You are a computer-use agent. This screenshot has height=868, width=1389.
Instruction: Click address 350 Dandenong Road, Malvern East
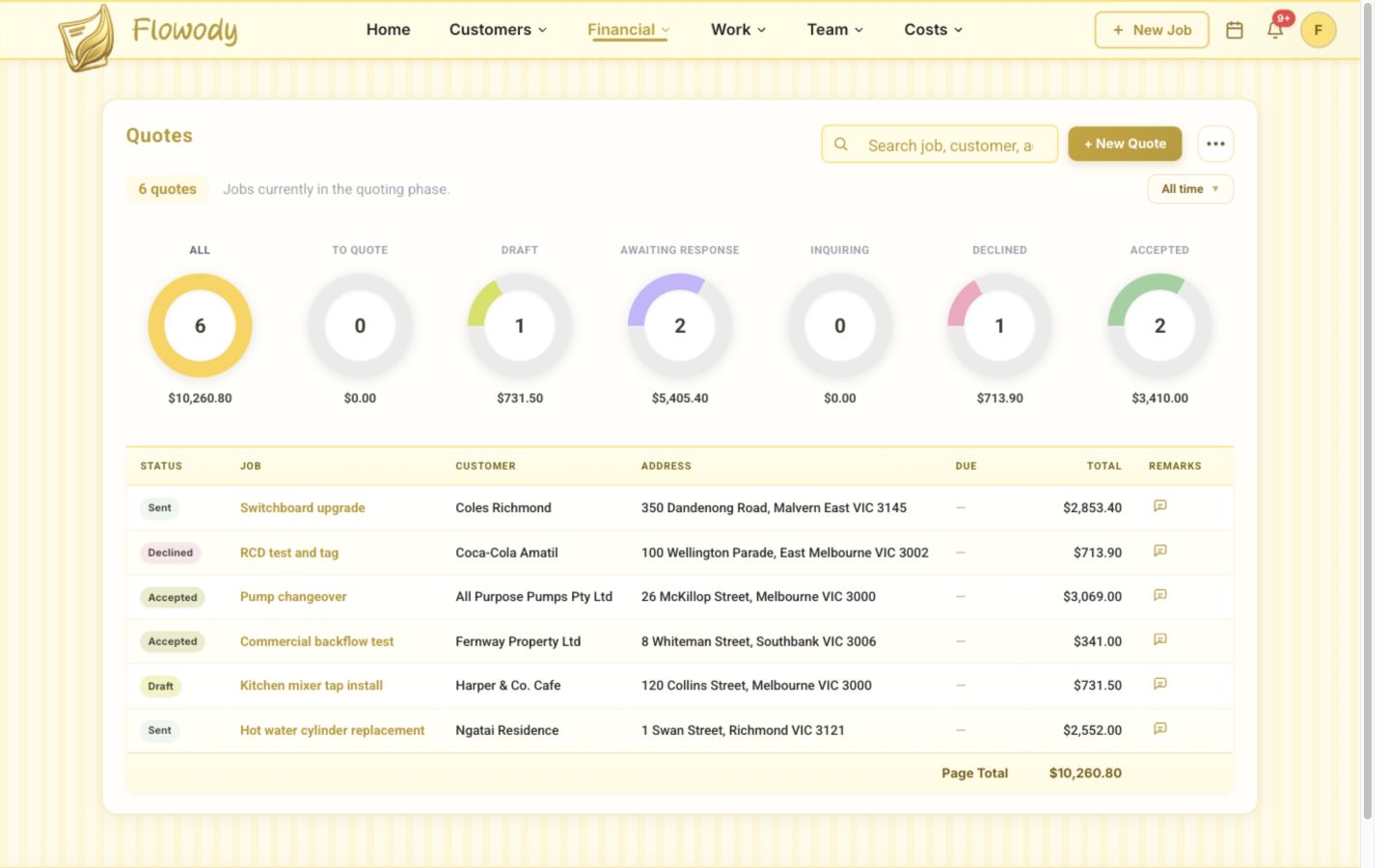774,507
